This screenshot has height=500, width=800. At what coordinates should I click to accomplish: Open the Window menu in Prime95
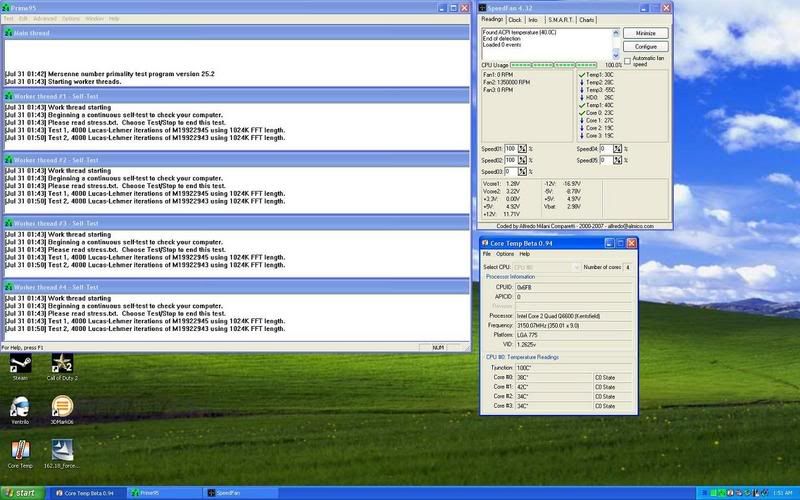tap(94, 19)
